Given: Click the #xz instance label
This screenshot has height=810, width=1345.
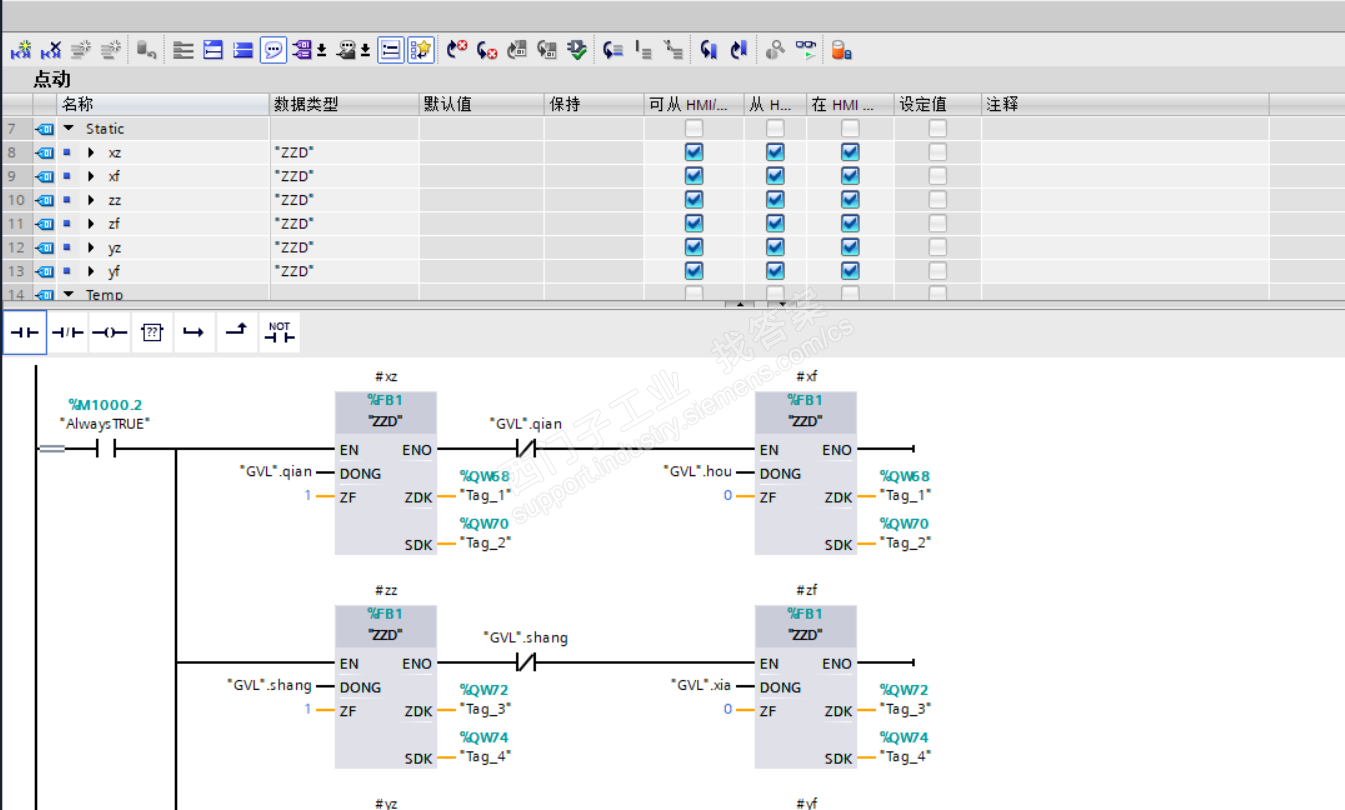Looking at the screenshot, I should coord(385,377).
